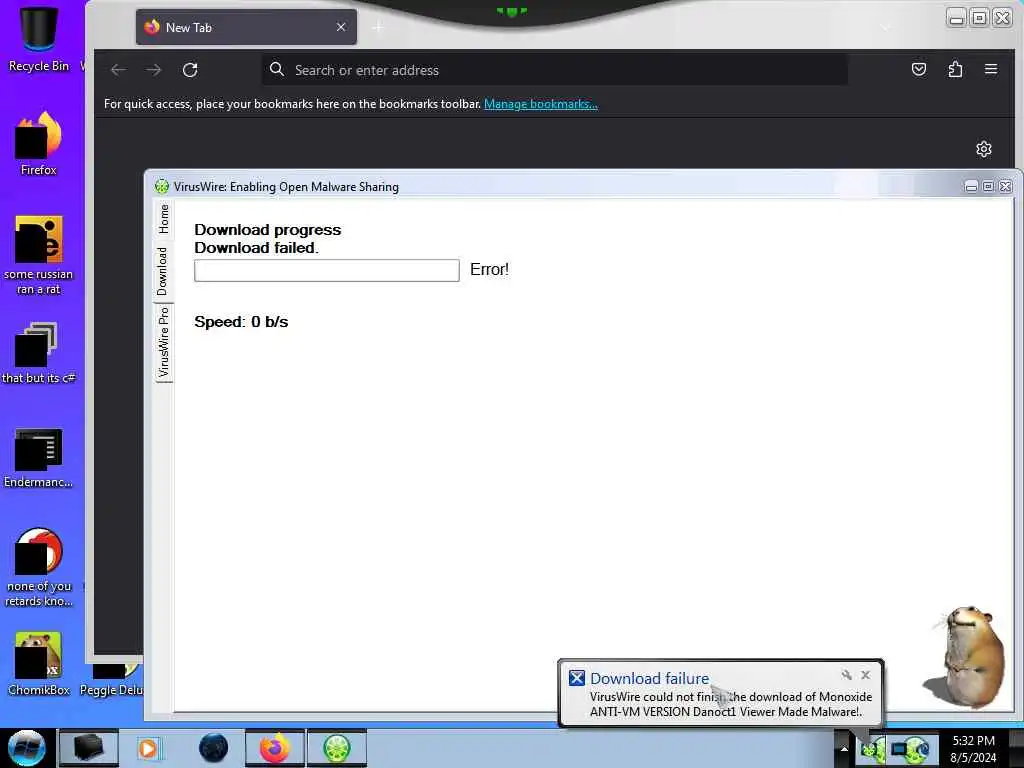Click the 'Download progress' heading
This screenshot has height=768, width=1024.
click(268, 230)
